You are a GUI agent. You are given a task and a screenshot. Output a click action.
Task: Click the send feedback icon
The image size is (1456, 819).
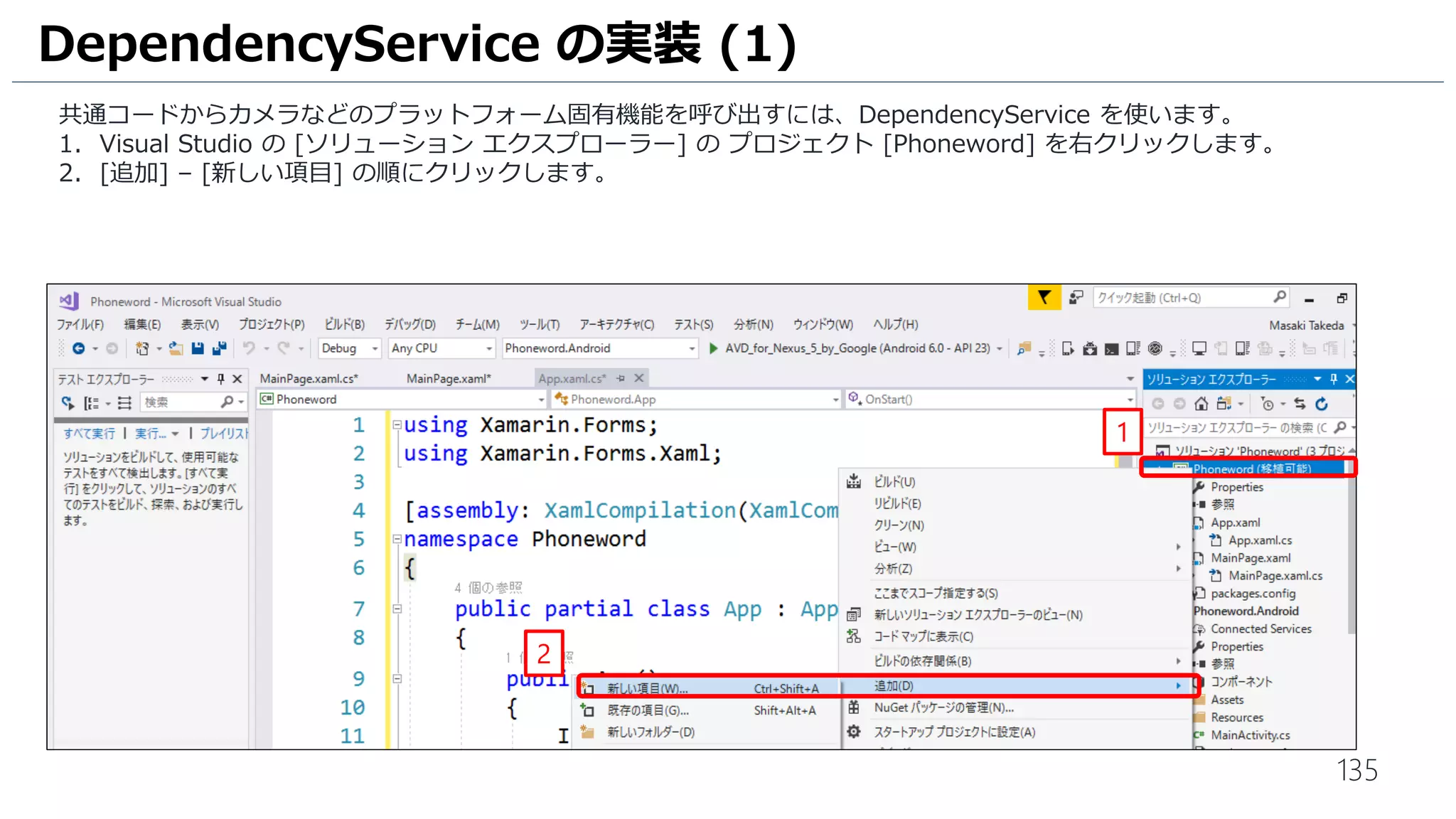(1076, 297)
